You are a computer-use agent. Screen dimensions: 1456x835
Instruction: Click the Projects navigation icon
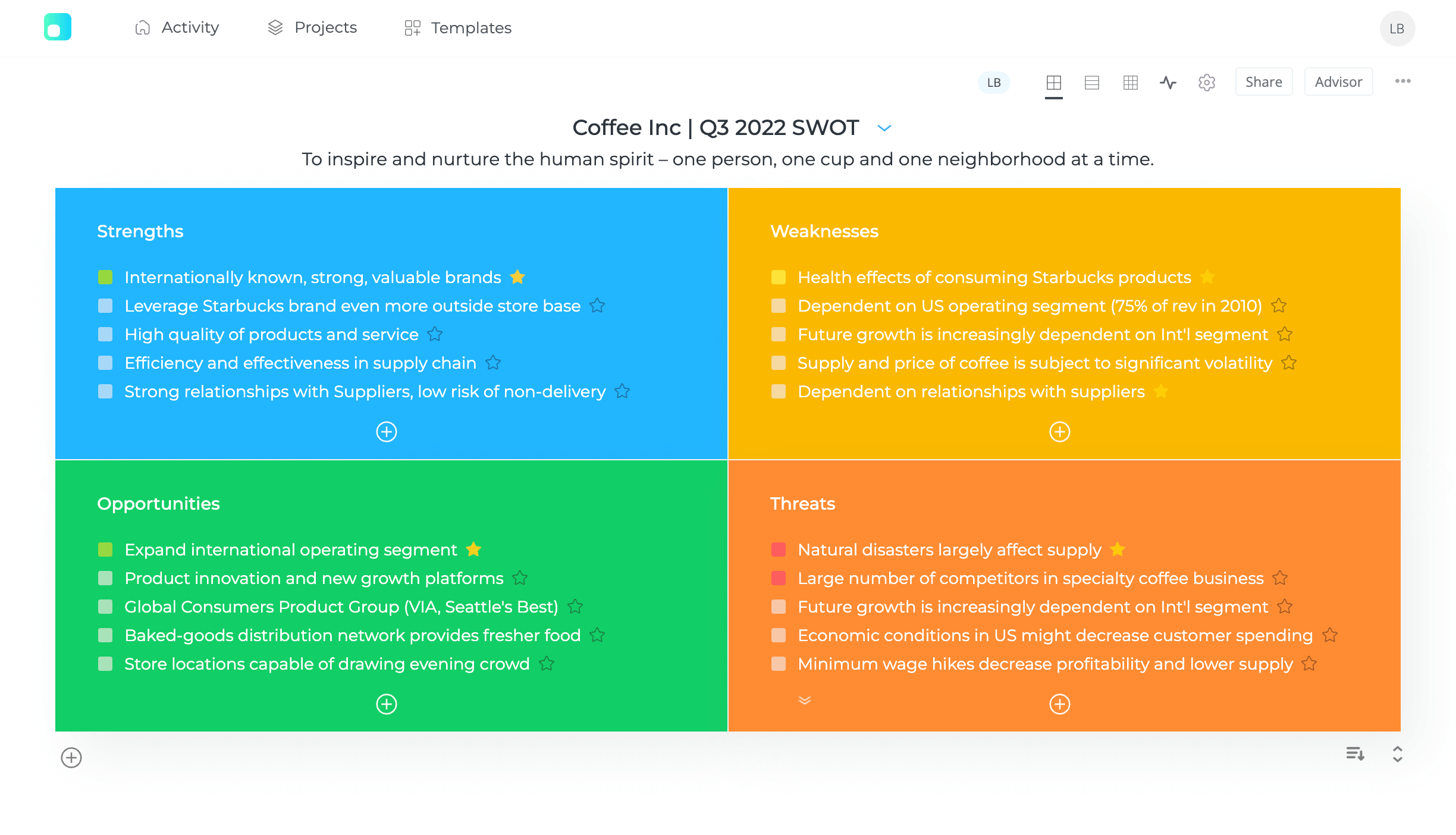(x=275, y=27)
